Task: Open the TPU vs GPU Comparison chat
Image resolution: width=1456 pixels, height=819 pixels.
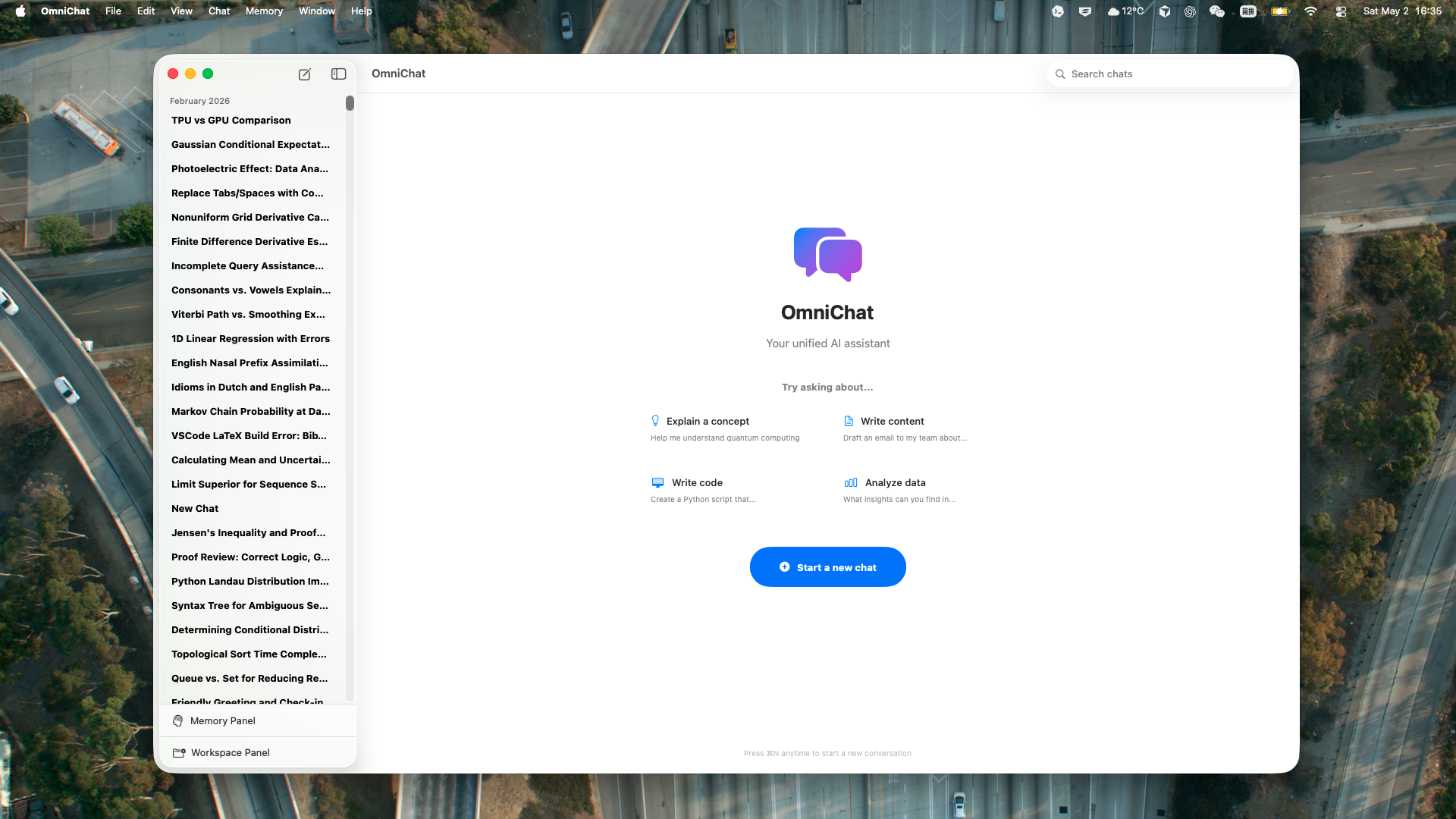Action: tap(253, 121)
